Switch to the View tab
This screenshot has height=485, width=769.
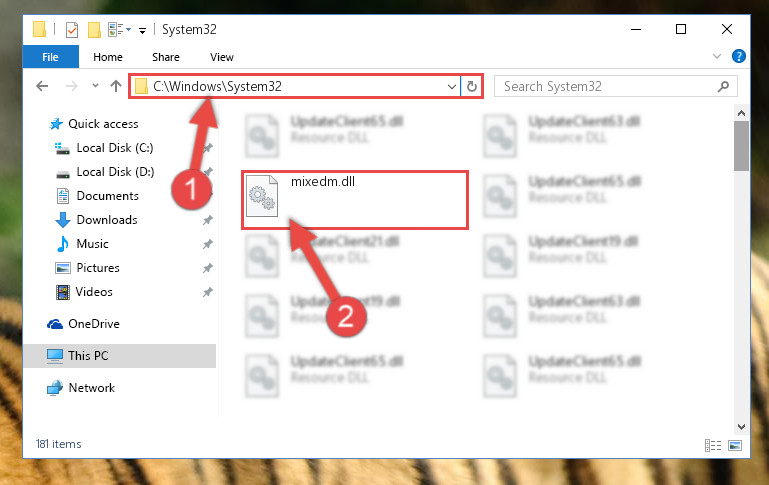coord(222,57)
